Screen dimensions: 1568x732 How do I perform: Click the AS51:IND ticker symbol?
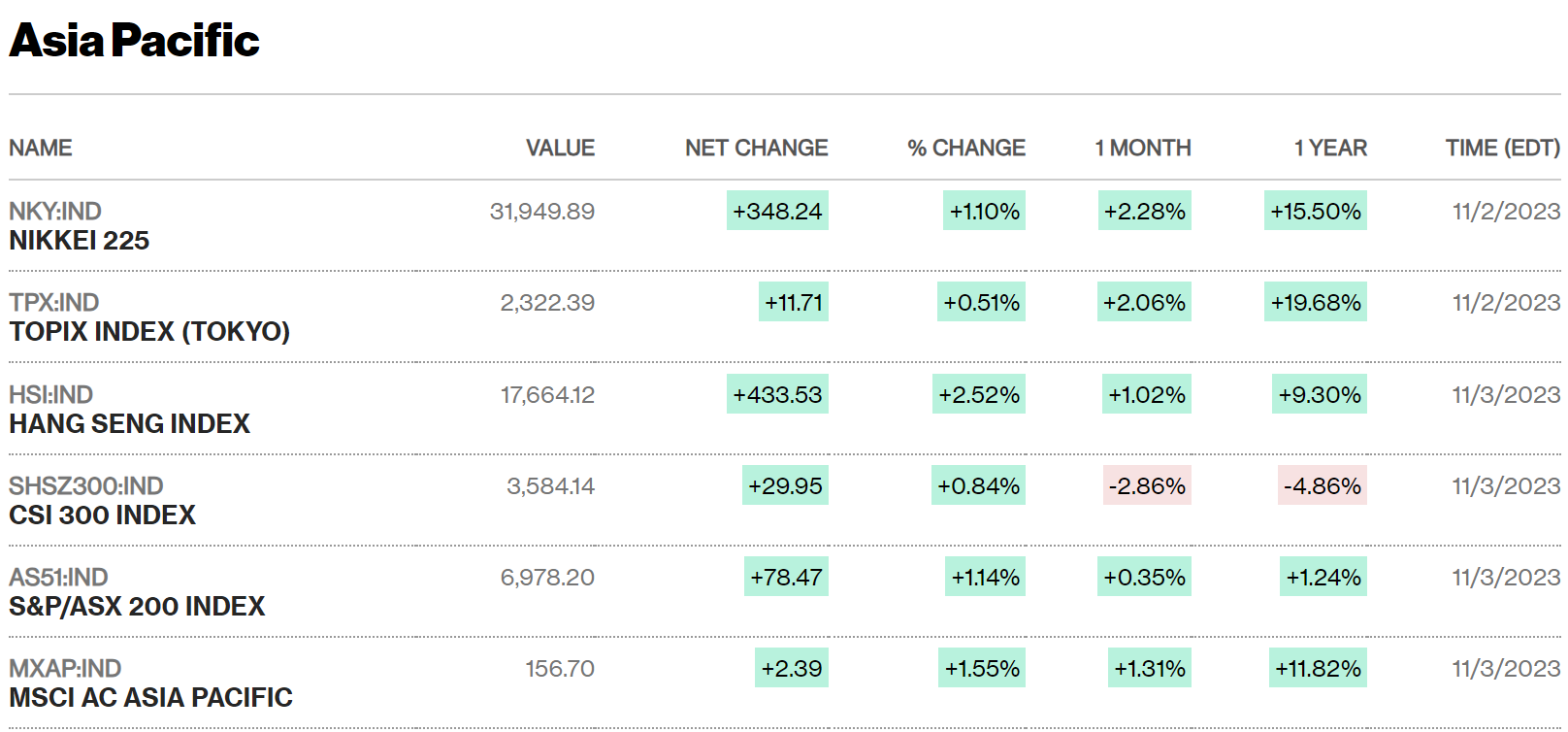[x=58, y=578]
